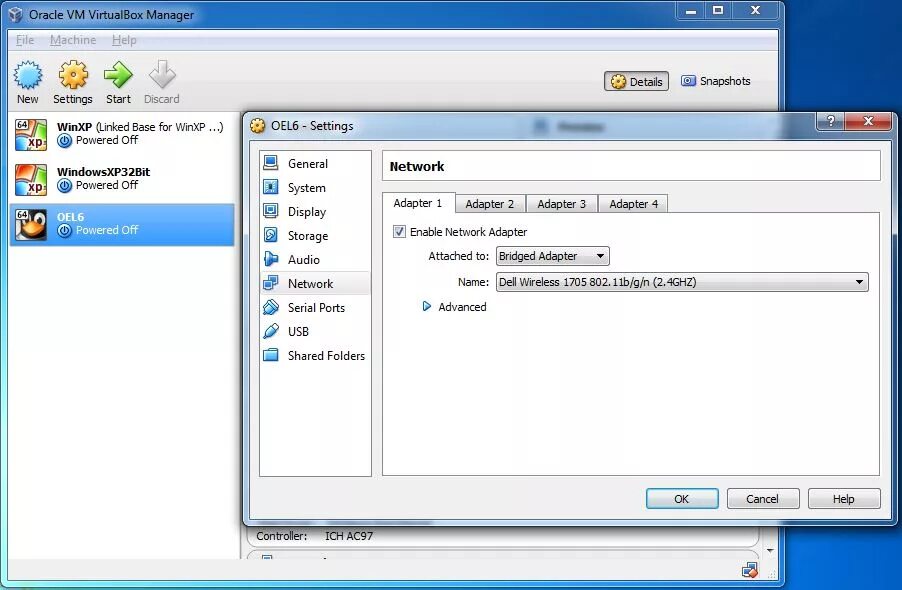Open the USB settings category
Viewport: 902px width, 590px height.
click(315, 331)
